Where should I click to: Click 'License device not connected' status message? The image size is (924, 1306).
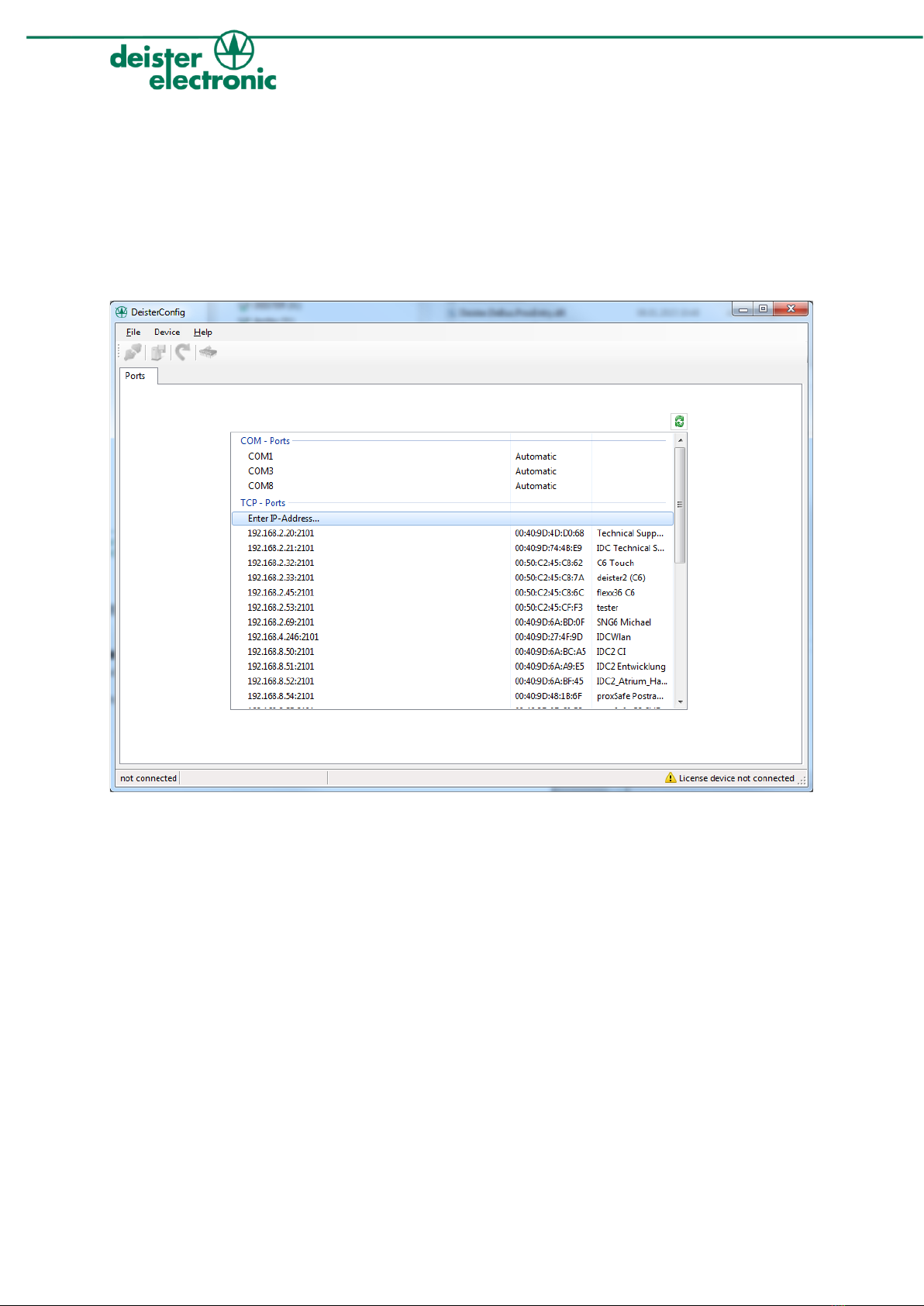click(736, 778)
